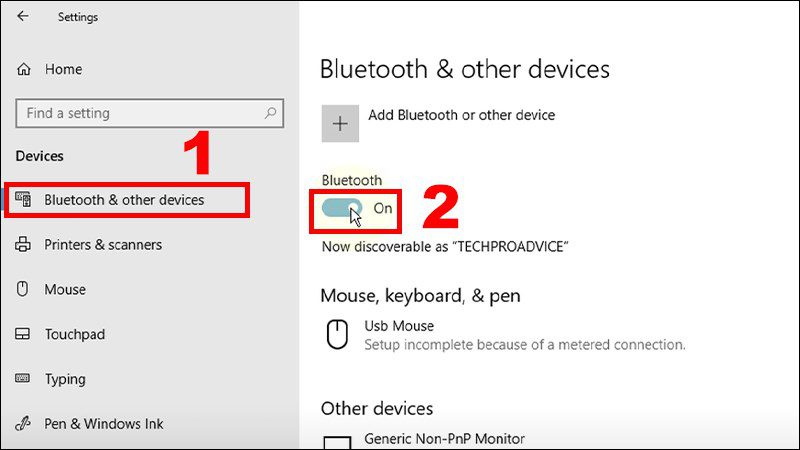
Task: Open Printers & scanners settings page
Action: (x=103, y=245)
